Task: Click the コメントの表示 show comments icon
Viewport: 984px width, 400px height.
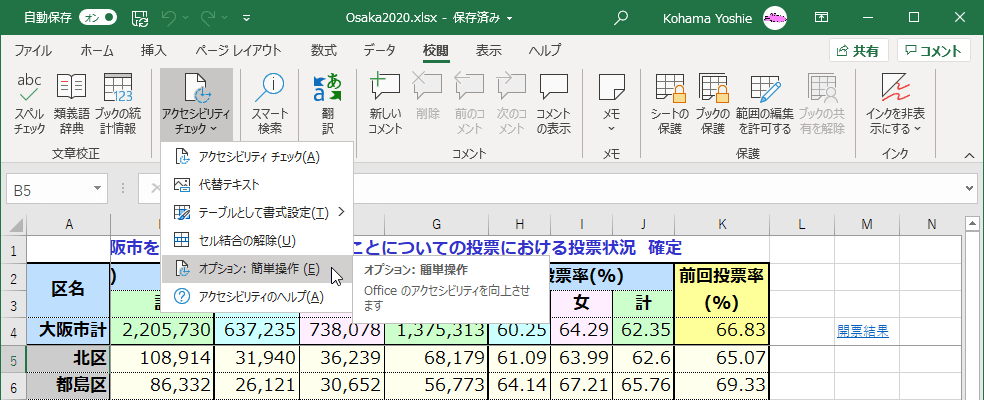Action: [553, 87]
